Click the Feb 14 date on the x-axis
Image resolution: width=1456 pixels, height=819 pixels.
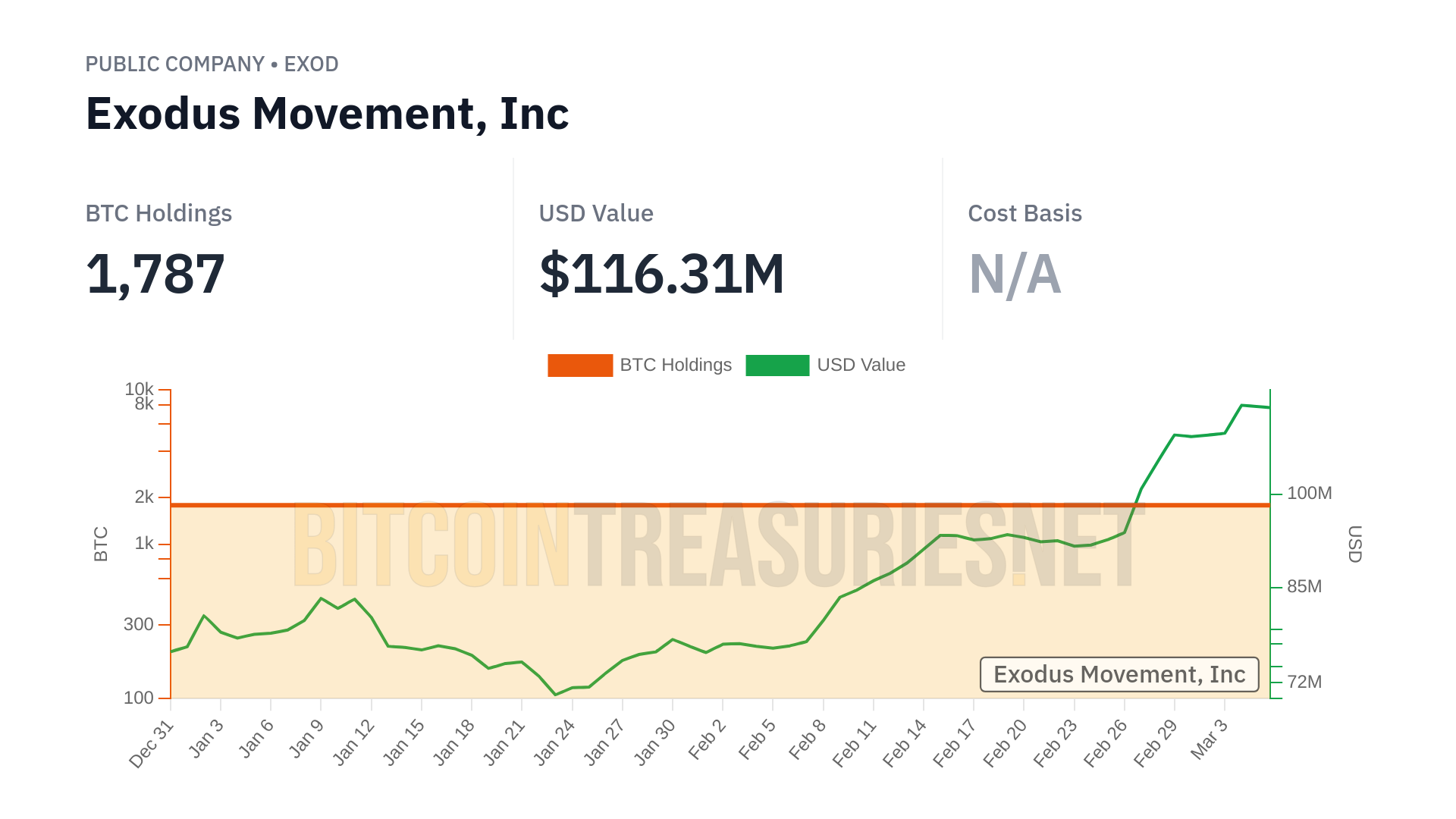point(905,744)
